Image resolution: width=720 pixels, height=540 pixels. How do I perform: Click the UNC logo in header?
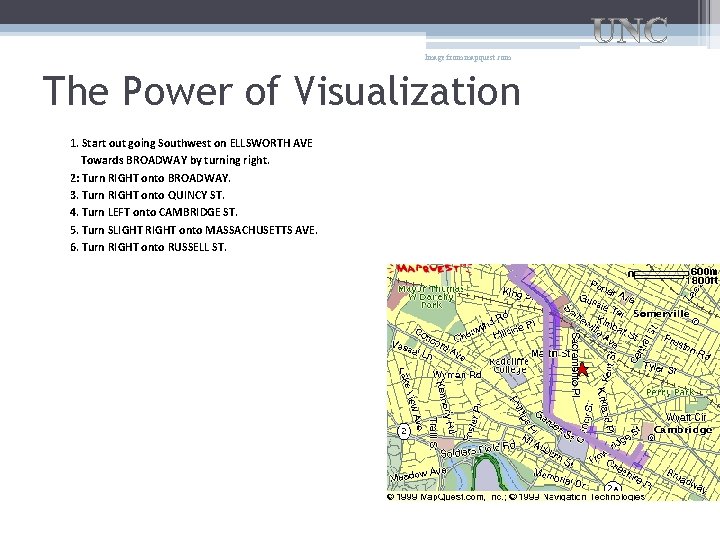[x=630, y=30]
